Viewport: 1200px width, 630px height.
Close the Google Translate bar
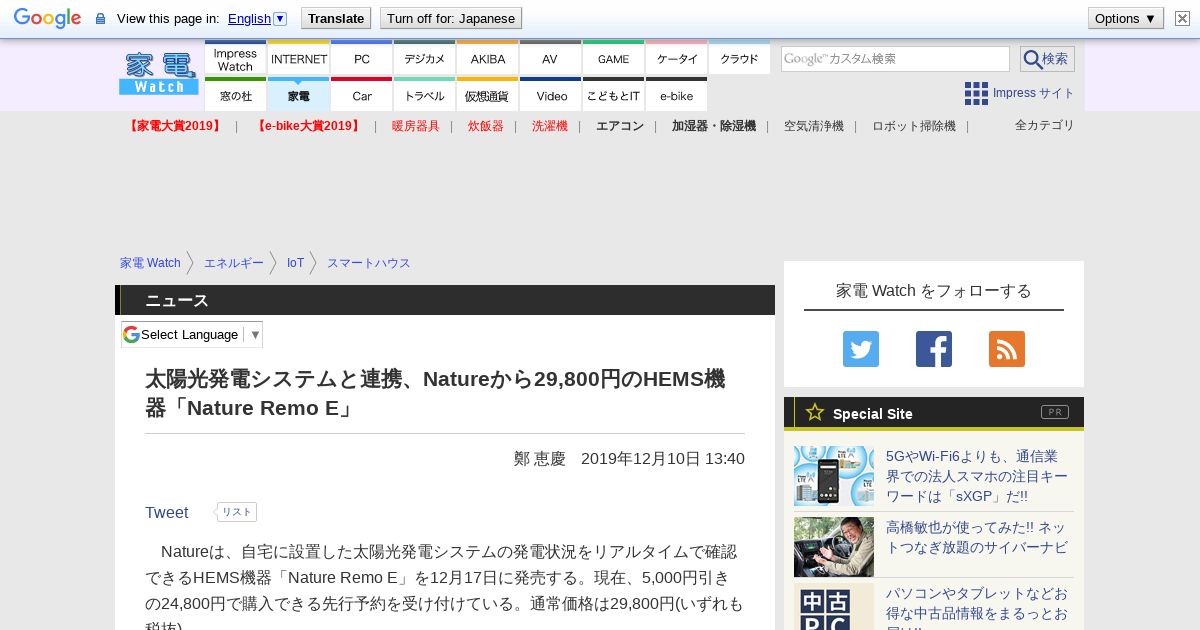(x=1182, y=18)
